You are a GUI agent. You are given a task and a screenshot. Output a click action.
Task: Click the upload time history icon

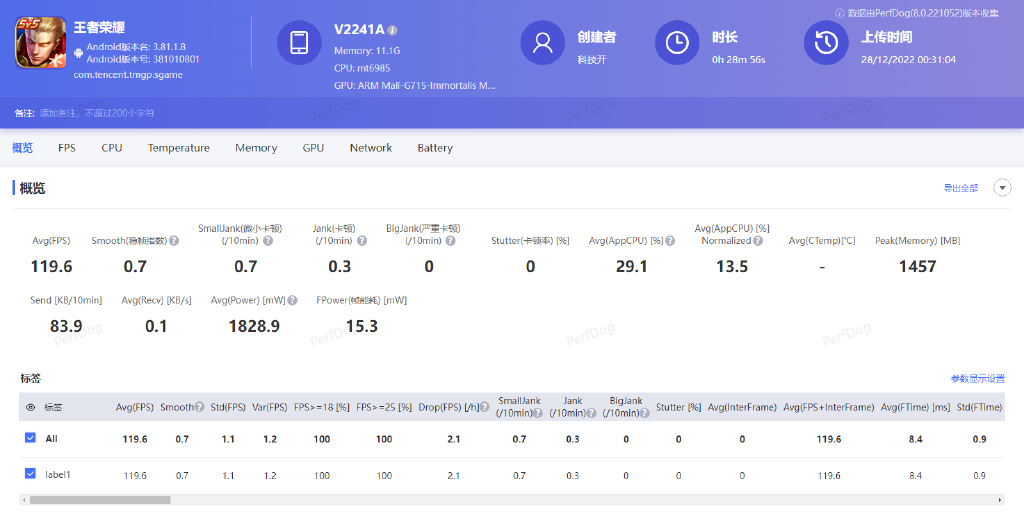click(x=825, y=42)
